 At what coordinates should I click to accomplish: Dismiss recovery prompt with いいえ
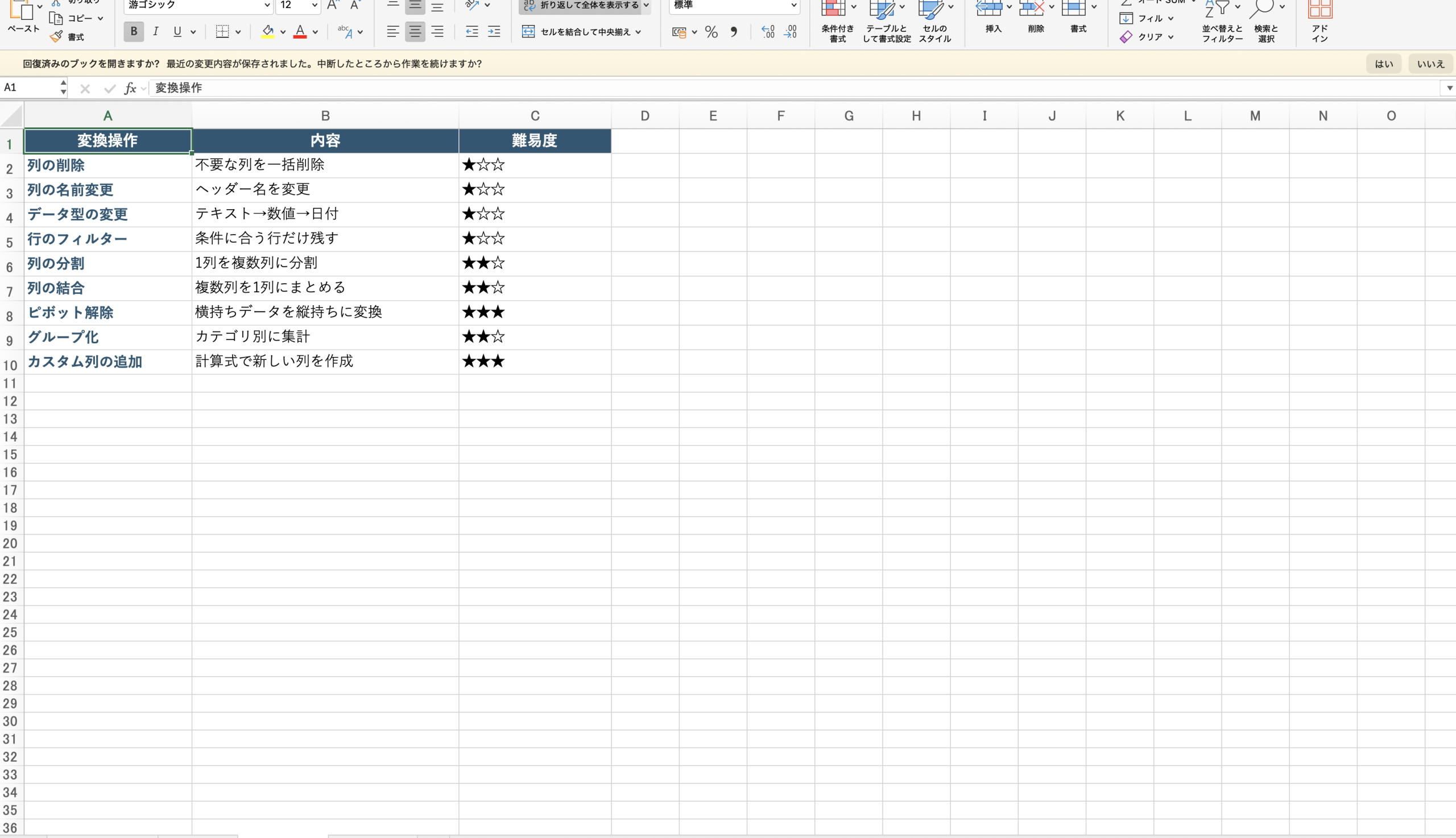tap(1430, 64)
